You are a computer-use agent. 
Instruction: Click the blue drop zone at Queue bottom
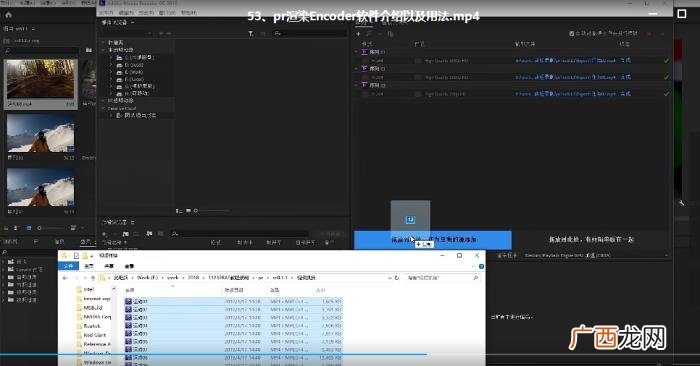pyautogui.click(x=433, y=240)
